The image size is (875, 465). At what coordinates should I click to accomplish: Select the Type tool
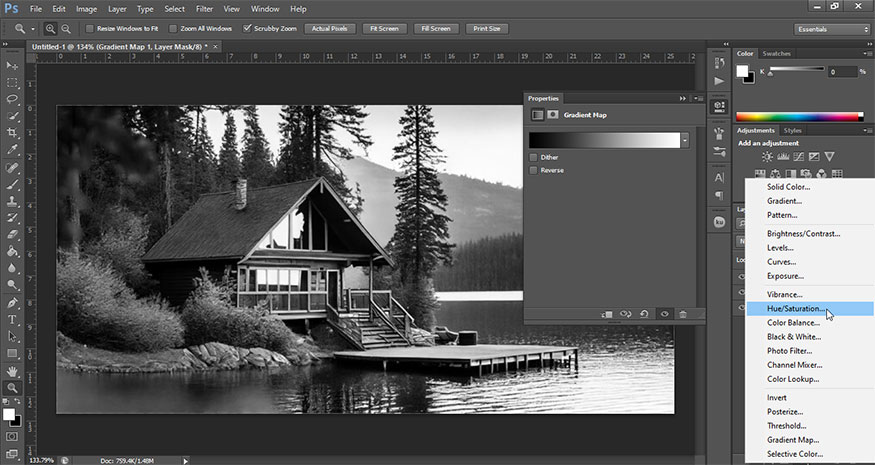pyautogui.click(x=13, y=320)
